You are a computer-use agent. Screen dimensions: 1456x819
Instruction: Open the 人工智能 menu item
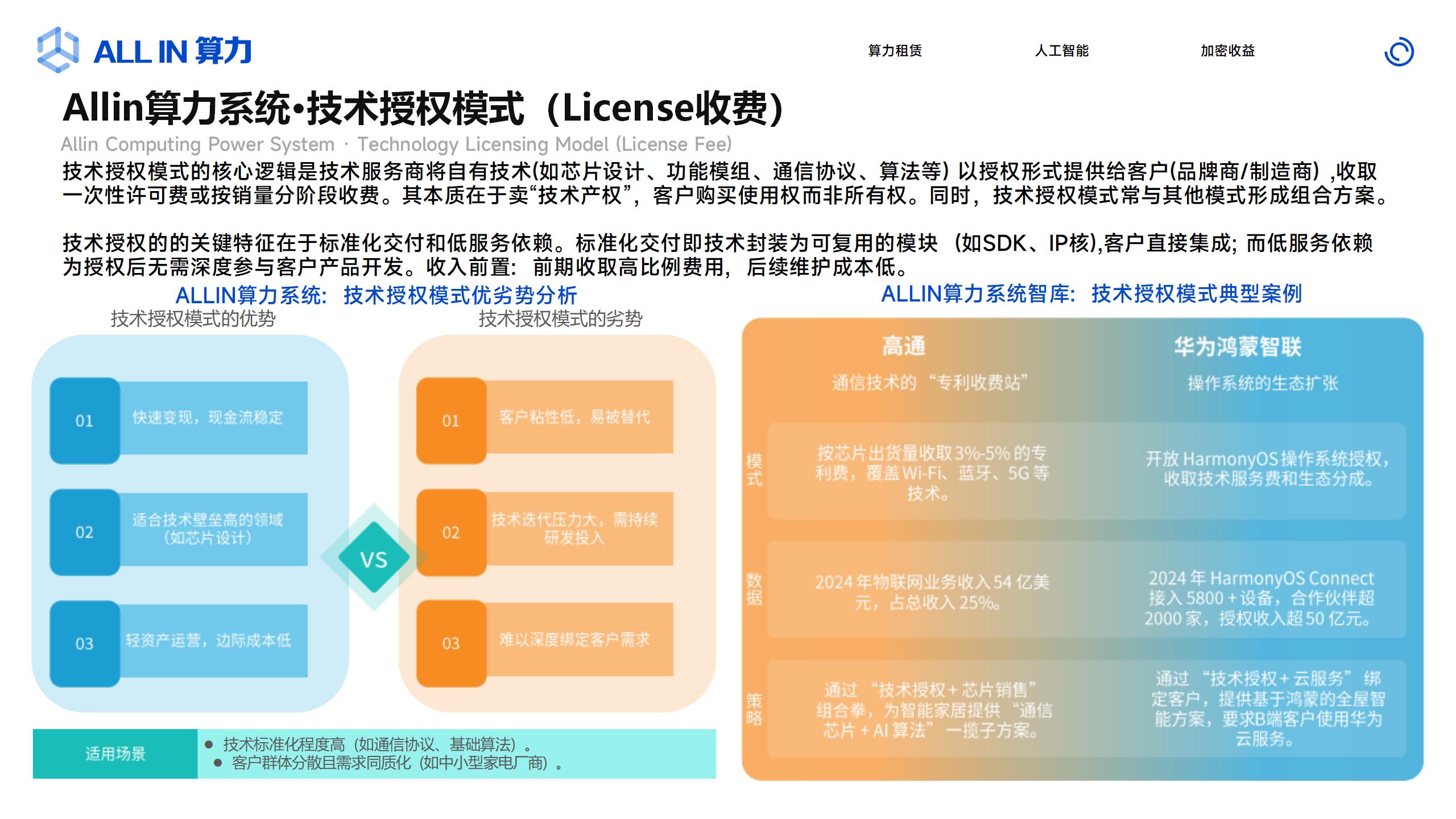1061,51
